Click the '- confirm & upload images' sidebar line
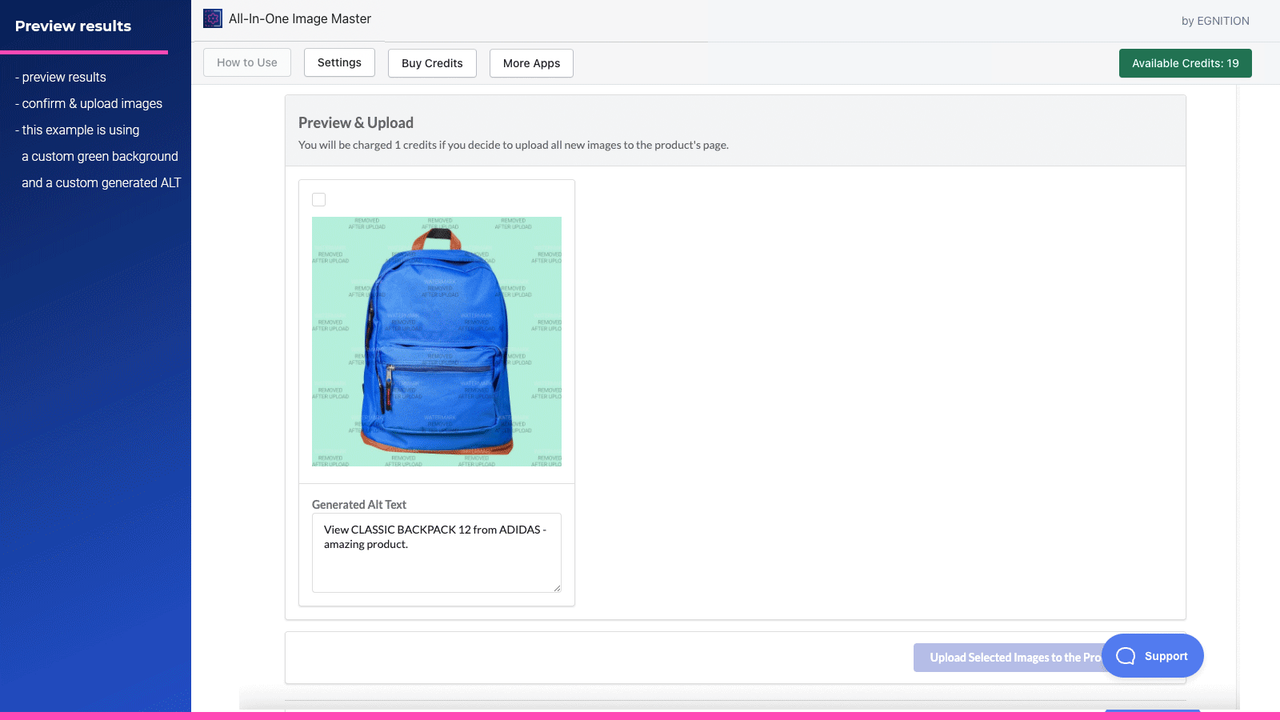The height and width of the screenshot is (720, 1280). coord(88,103)
